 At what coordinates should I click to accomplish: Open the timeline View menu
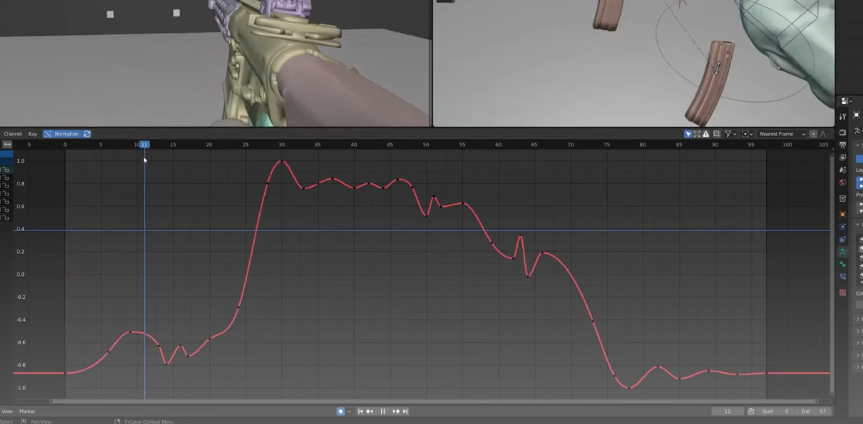coord(7,411)
